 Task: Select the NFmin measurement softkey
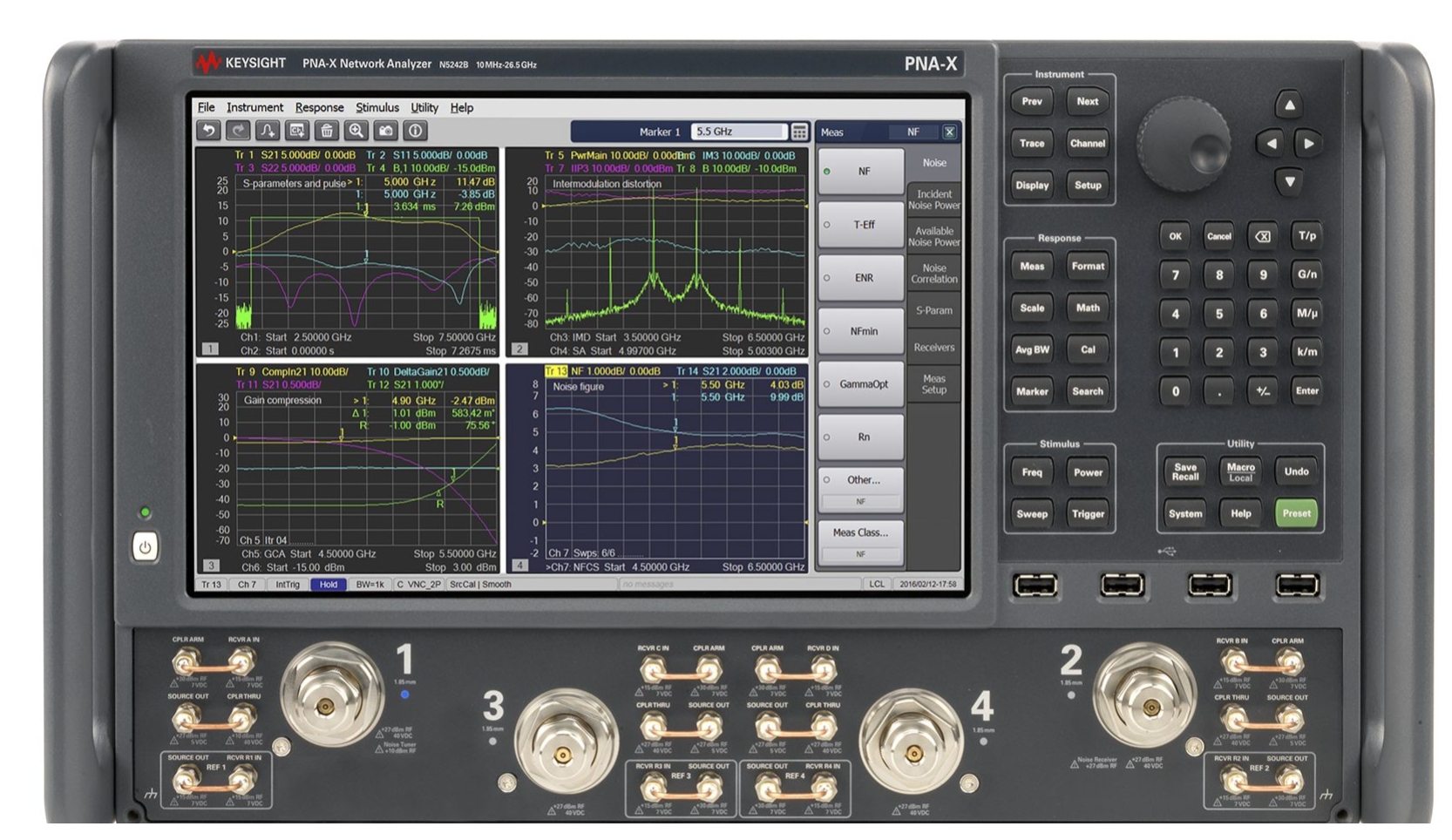tap(860, 331)
